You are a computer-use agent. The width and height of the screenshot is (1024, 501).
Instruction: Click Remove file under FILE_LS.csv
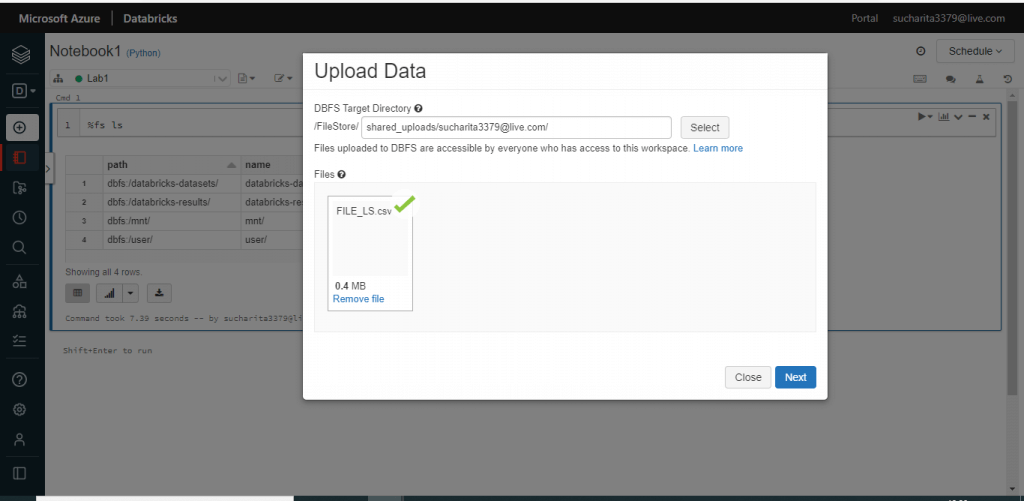click(x=358, y=299)
